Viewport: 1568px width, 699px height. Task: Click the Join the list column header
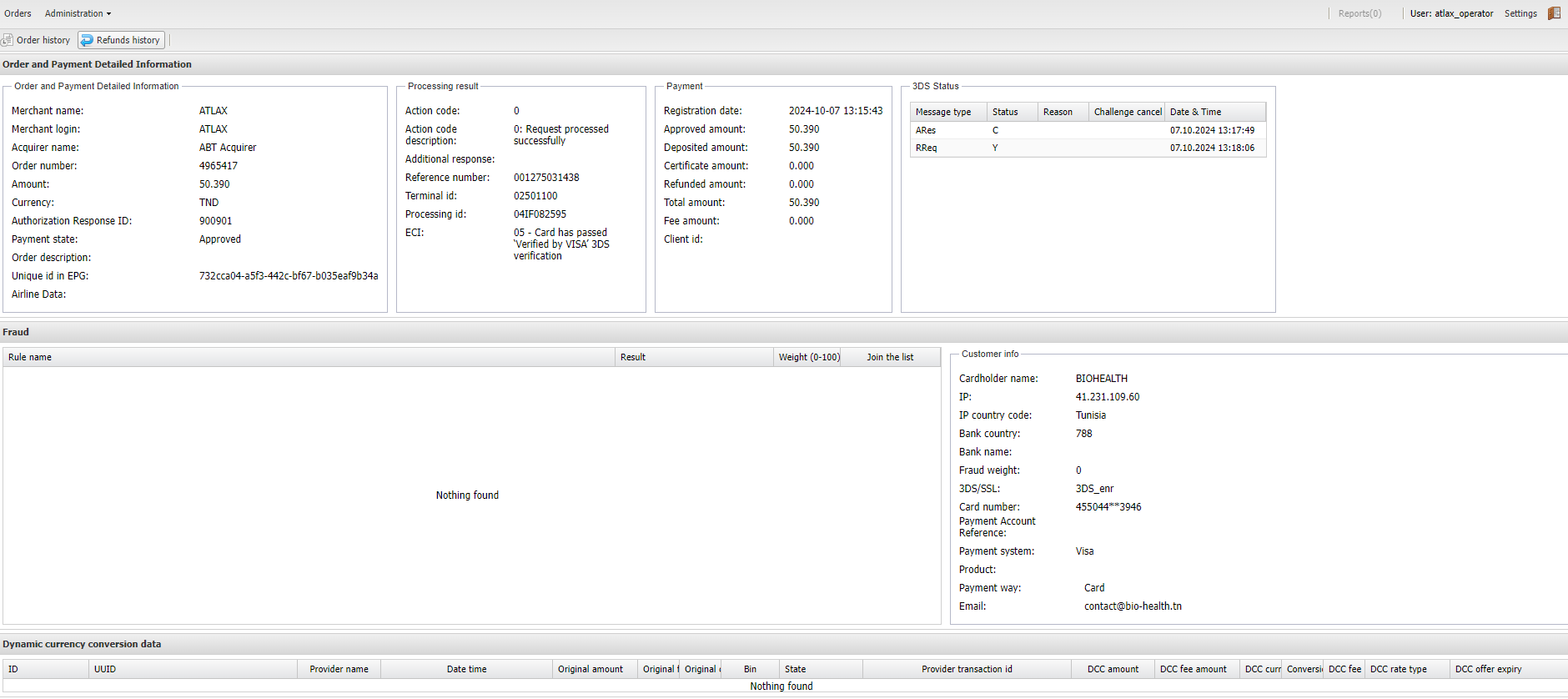(x=890, y=357)
